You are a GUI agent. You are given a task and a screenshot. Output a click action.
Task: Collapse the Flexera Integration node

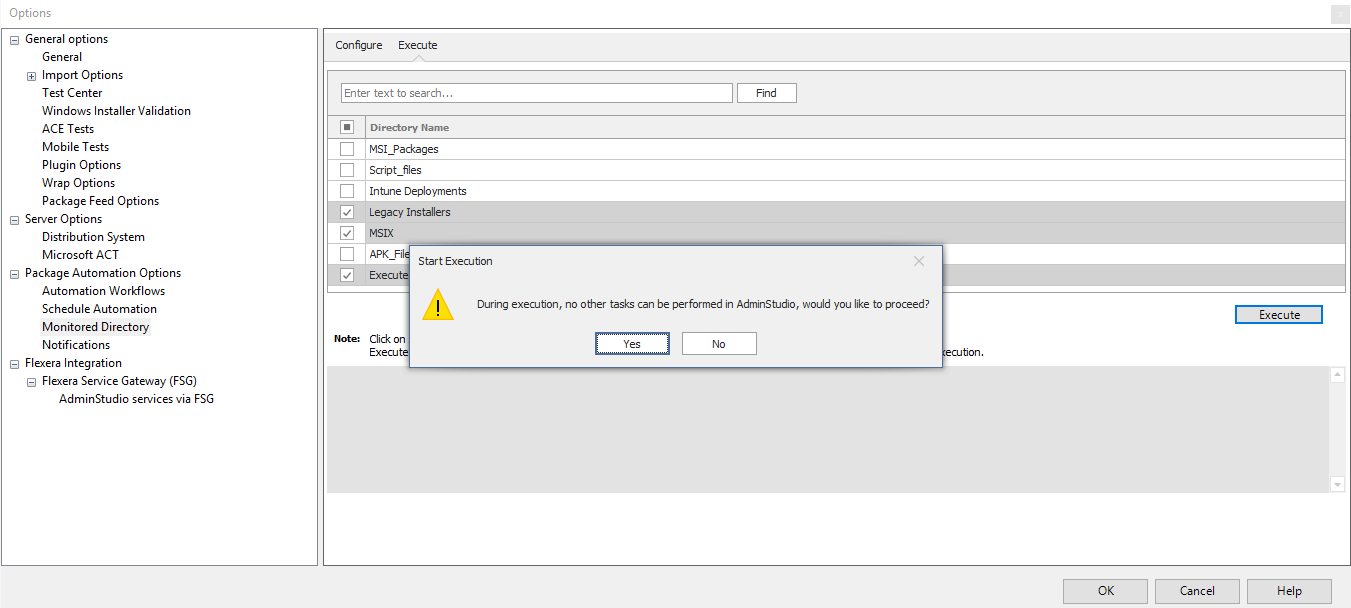click(x=15, y=364)
